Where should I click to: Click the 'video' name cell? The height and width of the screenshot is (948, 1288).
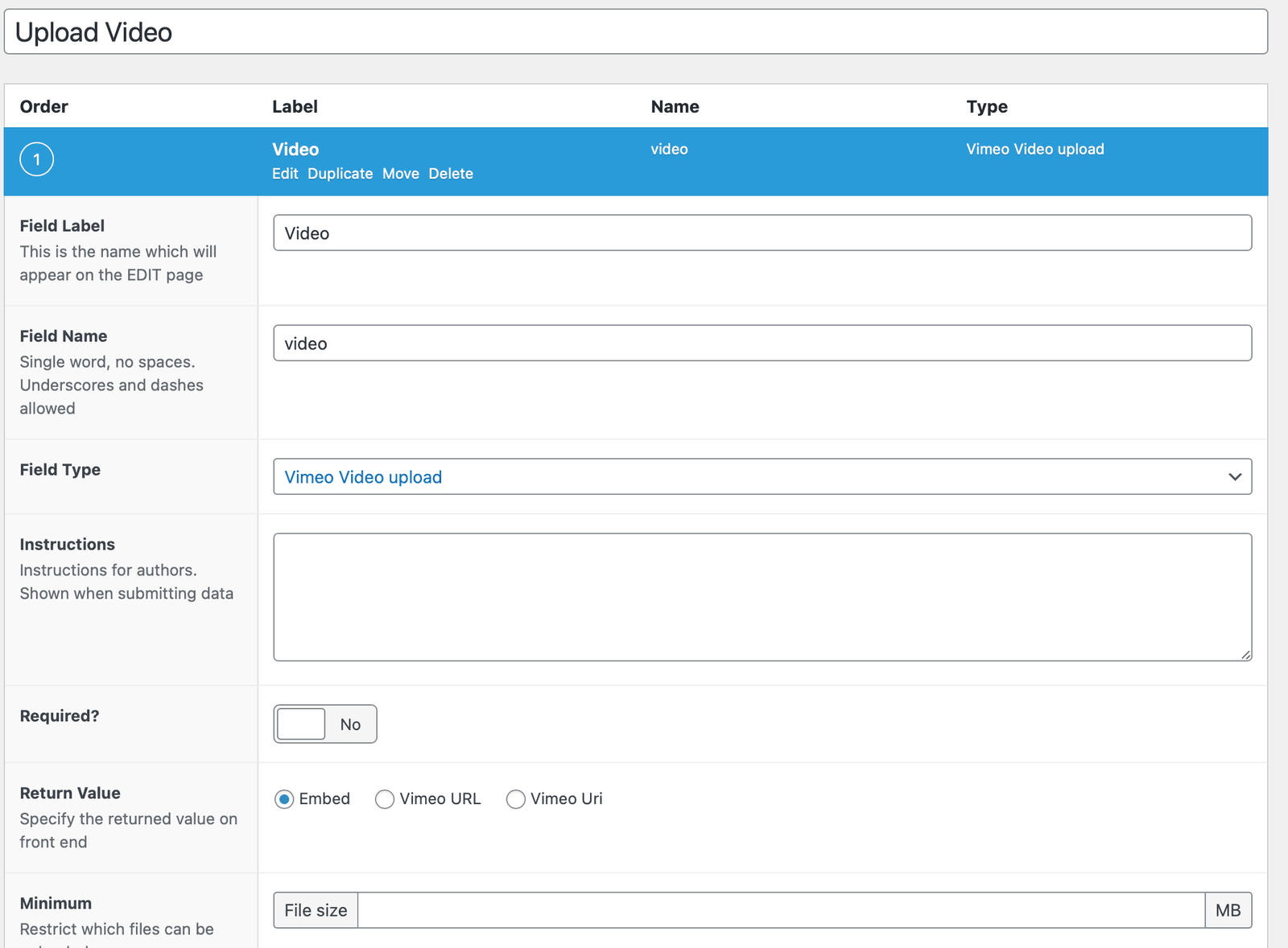[x=669, y=149]
